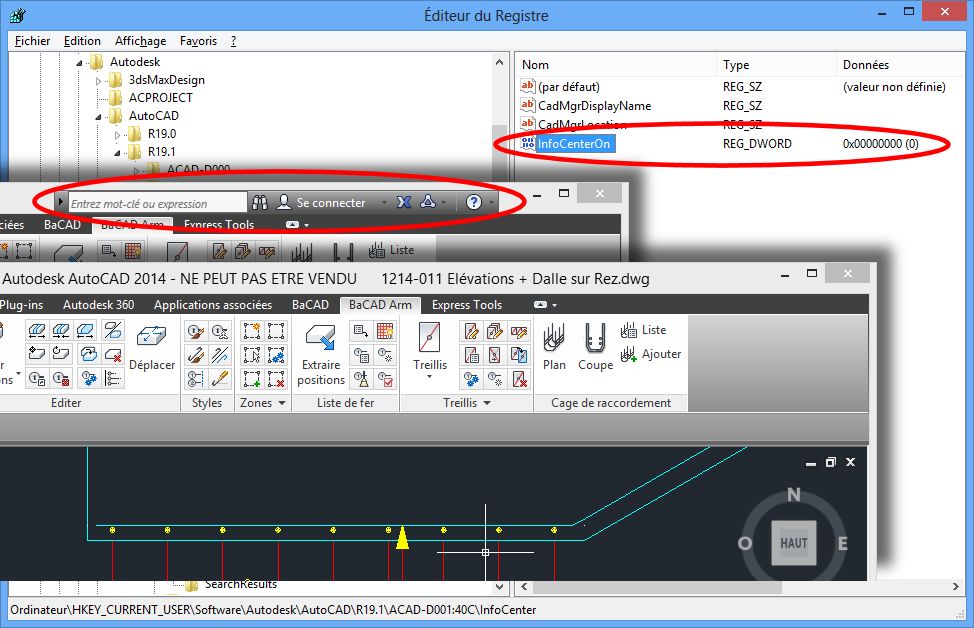Click the InfoCenter keyword search field

pyautogui.click(x=157, y=203)
